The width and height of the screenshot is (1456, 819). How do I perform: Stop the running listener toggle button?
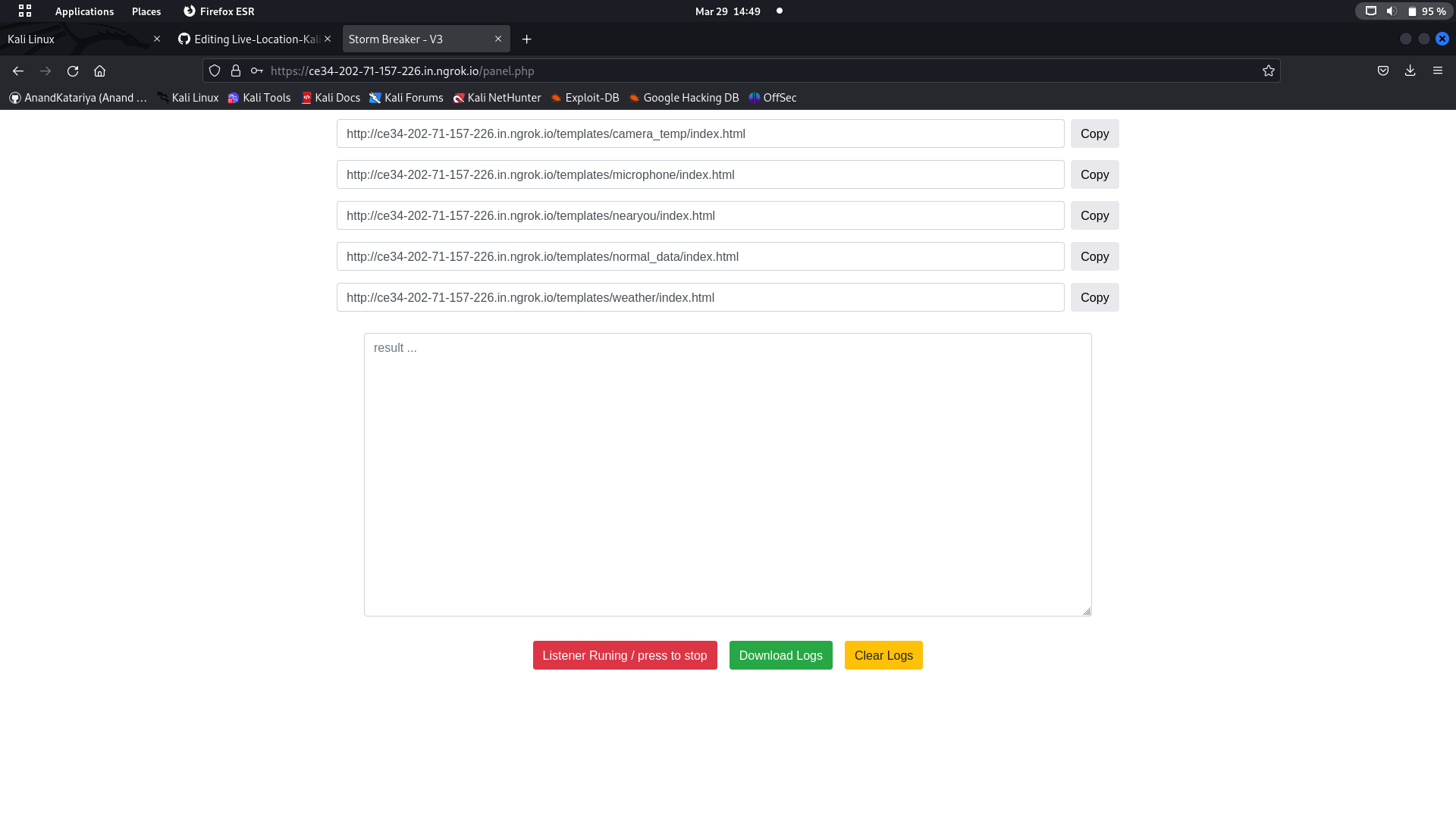(624, 655)
